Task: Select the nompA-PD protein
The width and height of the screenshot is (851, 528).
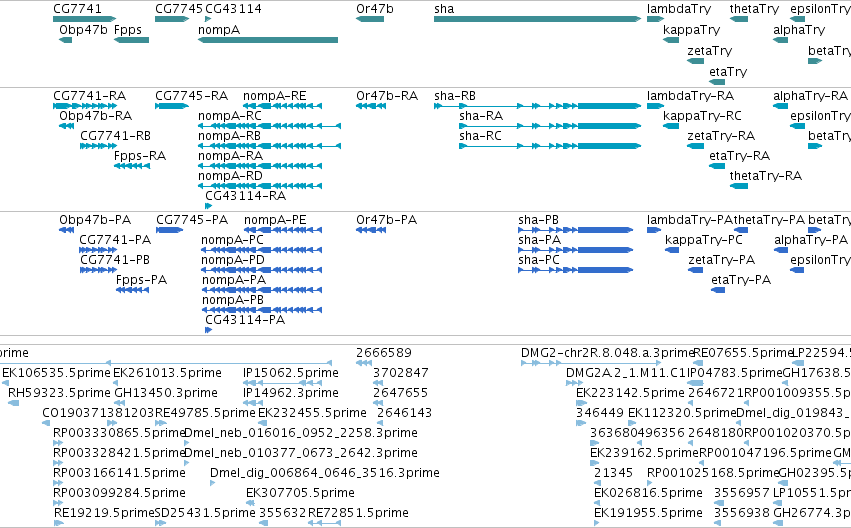Action: pos(262,270)
